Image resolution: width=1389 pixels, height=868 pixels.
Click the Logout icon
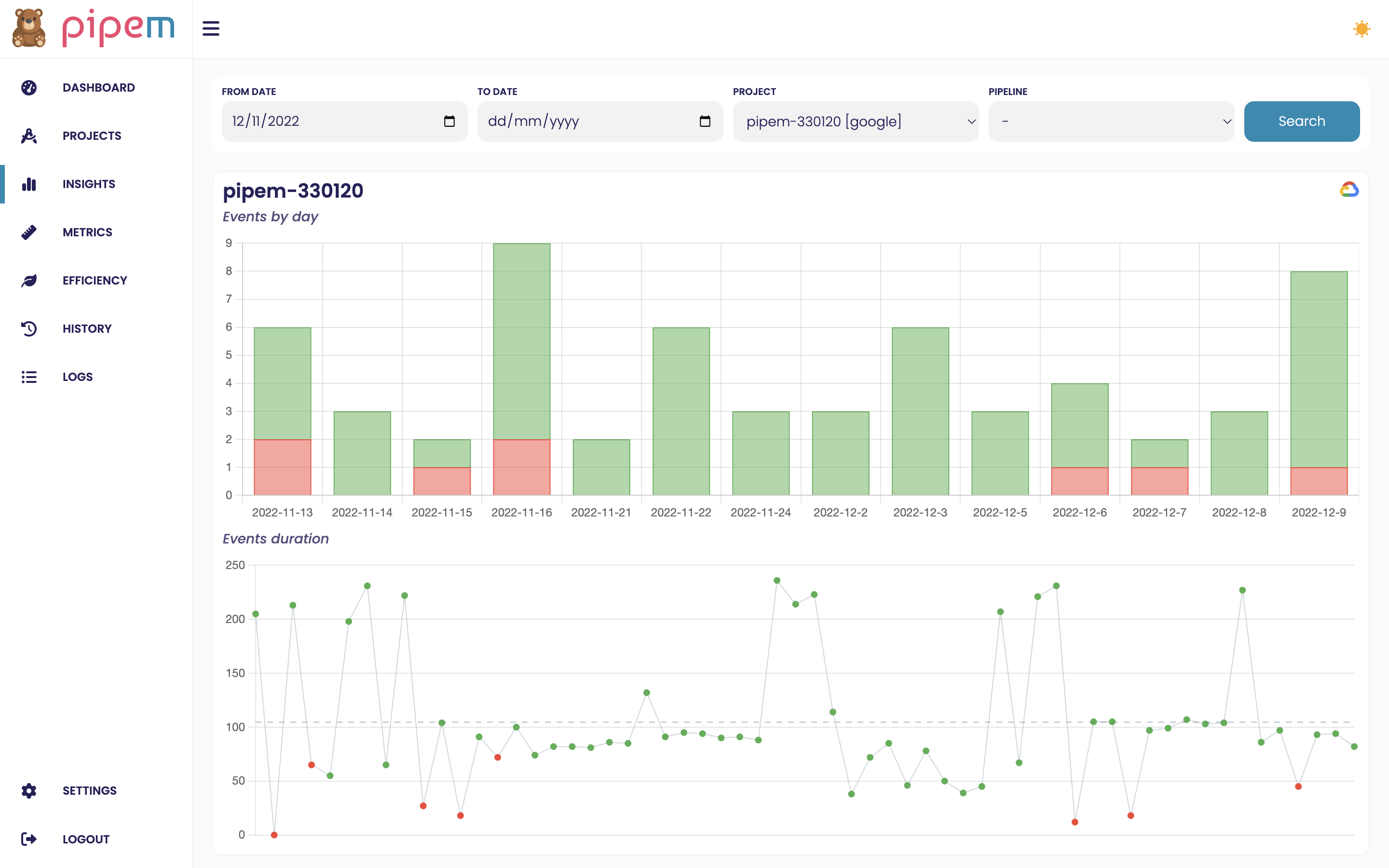(29, 839)
